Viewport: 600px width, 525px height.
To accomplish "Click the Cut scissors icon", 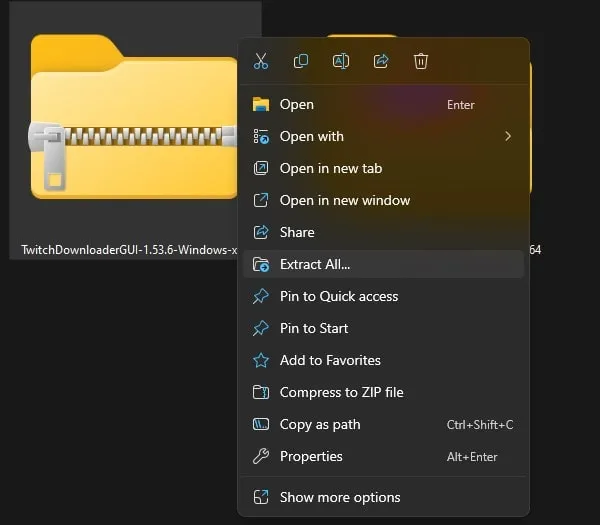I will coord(261,61).
